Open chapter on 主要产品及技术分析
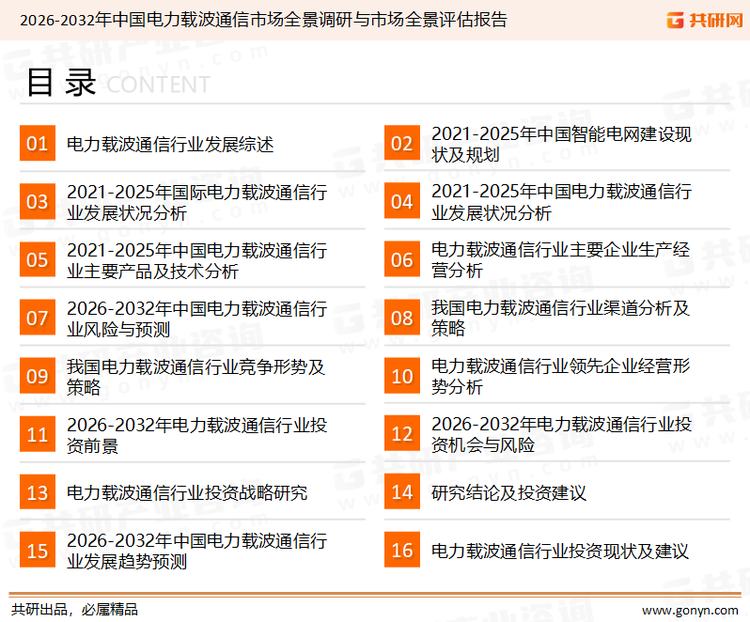This screenshot has width=750, height=622. point(197,260)
